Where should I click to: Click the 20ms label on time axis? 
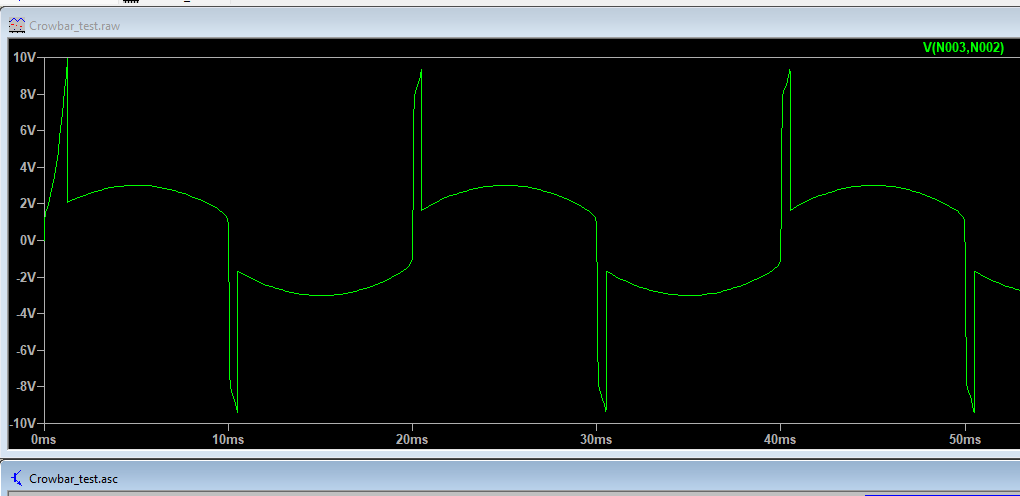[x=412, y=440]
